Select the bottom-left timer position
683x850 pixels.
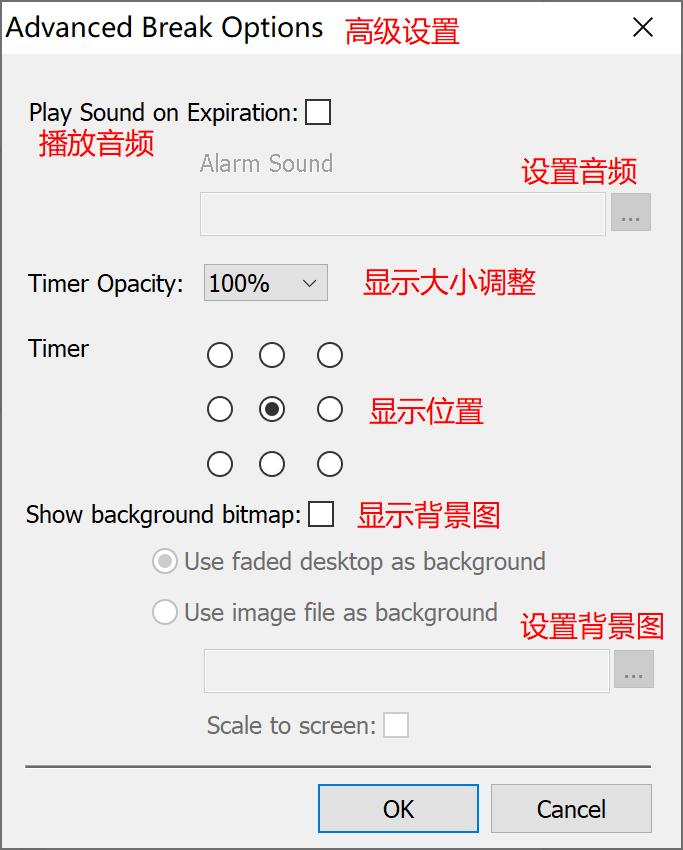tap(219, 463)
